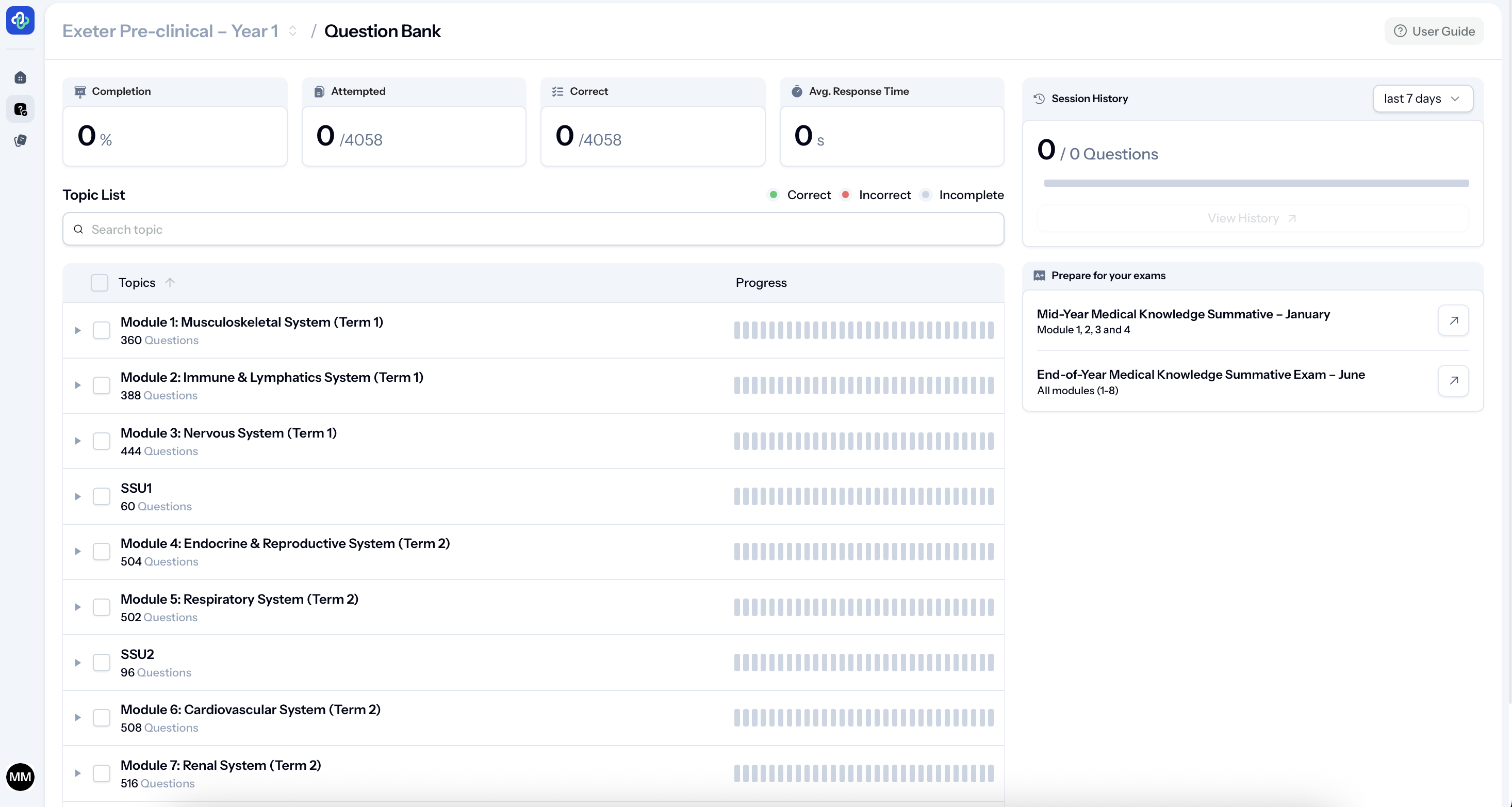Open the last 7 days dropdown
Screen dimensions: 1512x807
[1422, 99]
